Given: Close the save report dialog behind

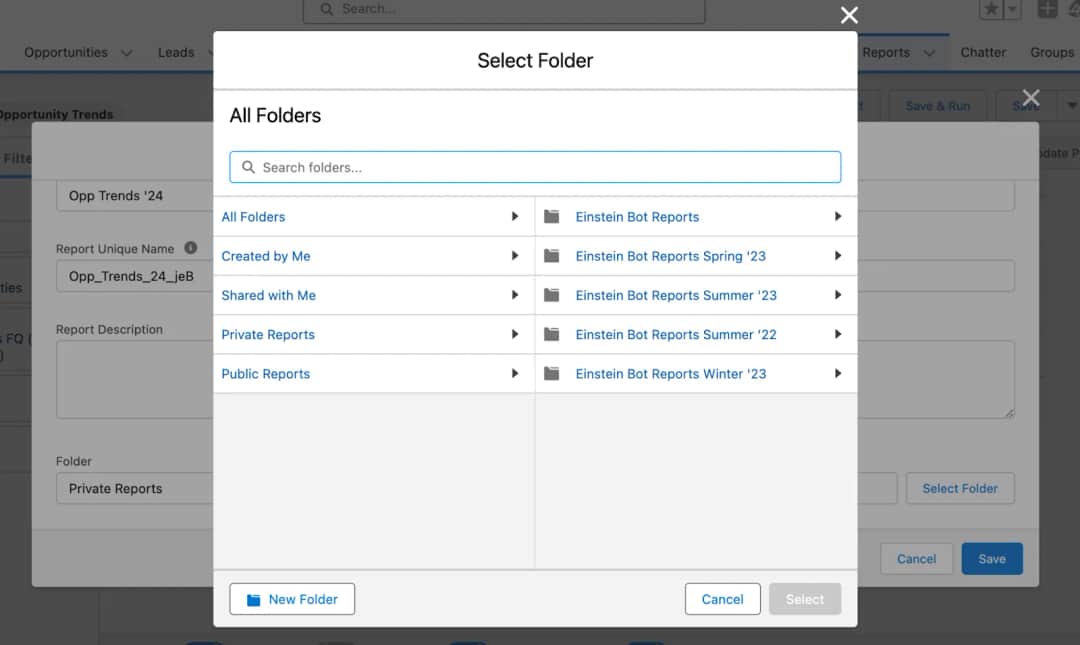Looking at the screenshot, I should [x=1030, y=98].
